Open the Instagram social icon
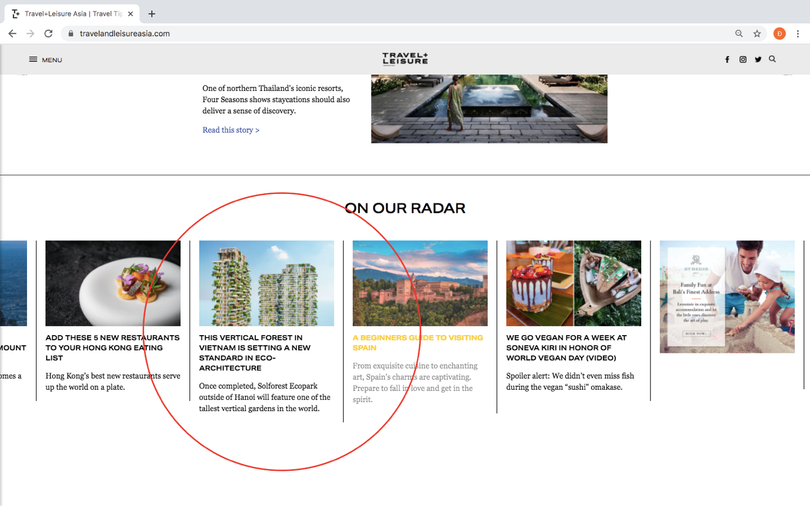The width and height of the screenshot is (810, 506). [x=743, y=60]
